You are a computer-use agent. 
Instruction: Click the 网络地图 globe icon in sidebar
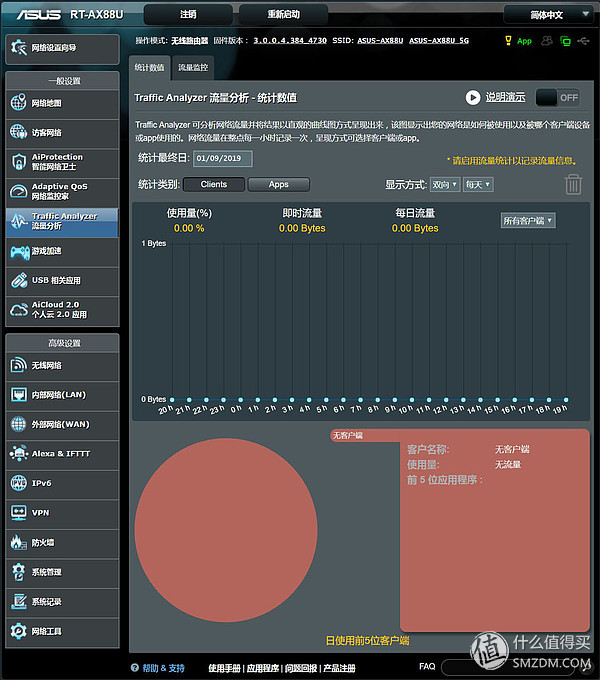pyautogui.click(x=18, y=103)
